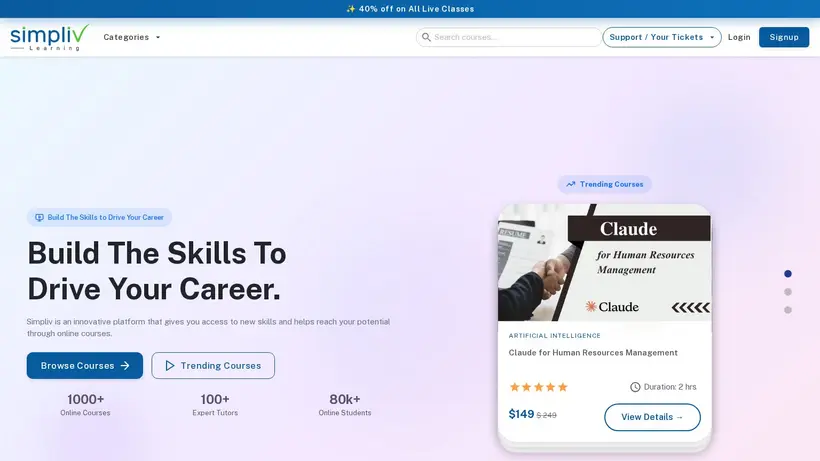820x461 pixels.
Task: Open the Categories dropdown menu
Action: point(132,37)
